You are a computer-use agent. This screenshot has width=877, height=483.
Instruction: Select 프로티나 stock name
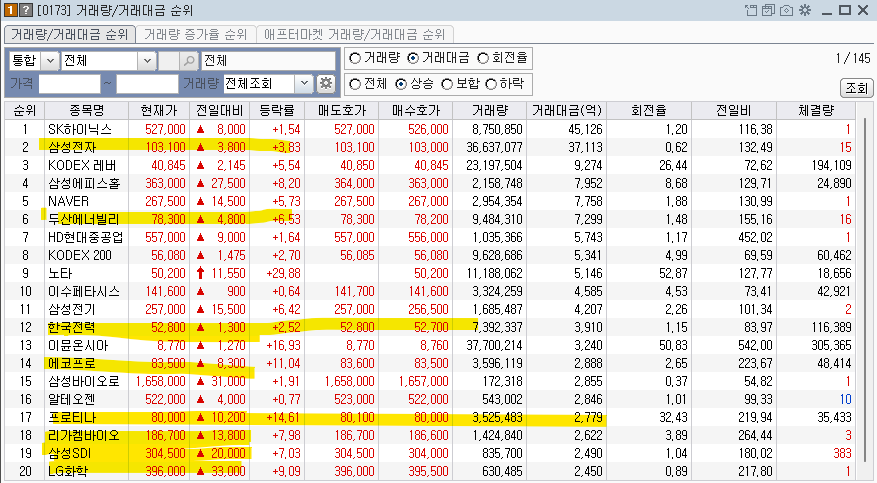click(72, 417)
